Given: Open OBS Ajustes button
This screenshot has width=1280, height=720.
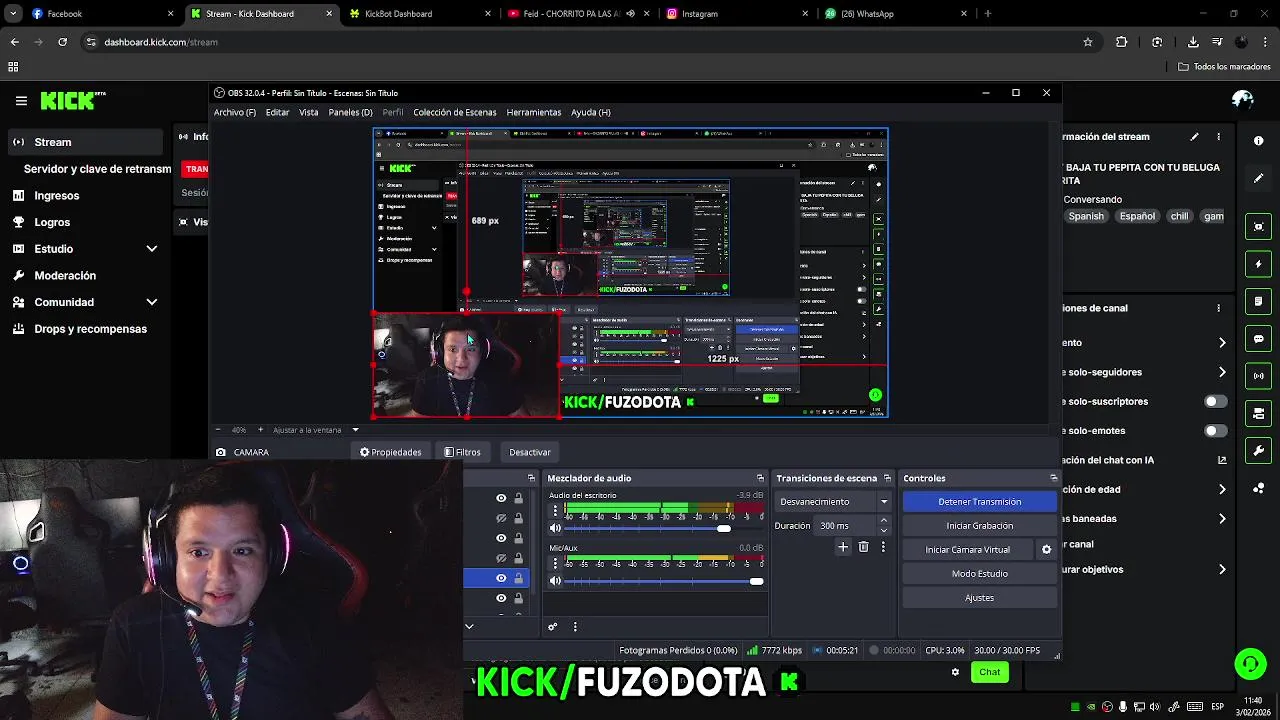Looking at the screenshot, I should [980, 598].
